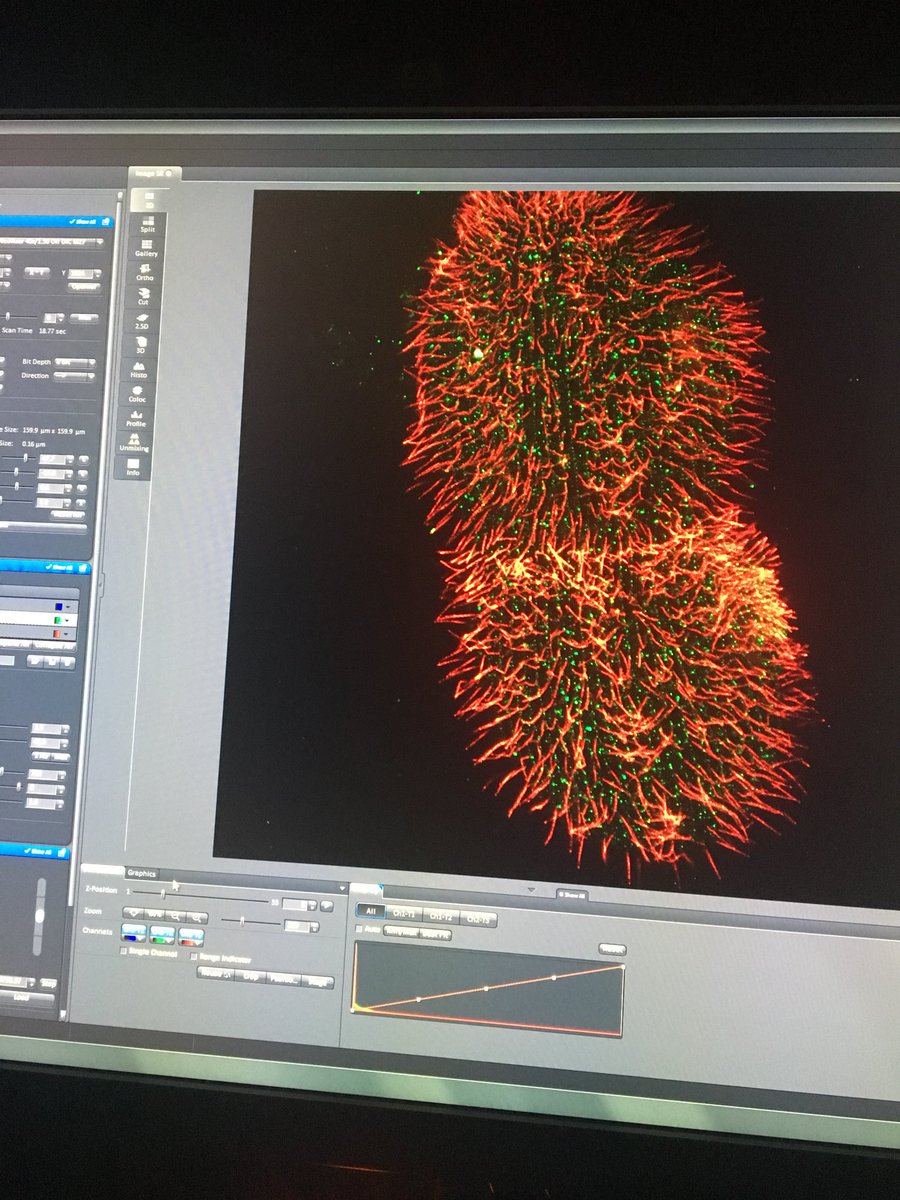900x1200 pixels.
Task: Select the All channels tab
Action: 370,911
